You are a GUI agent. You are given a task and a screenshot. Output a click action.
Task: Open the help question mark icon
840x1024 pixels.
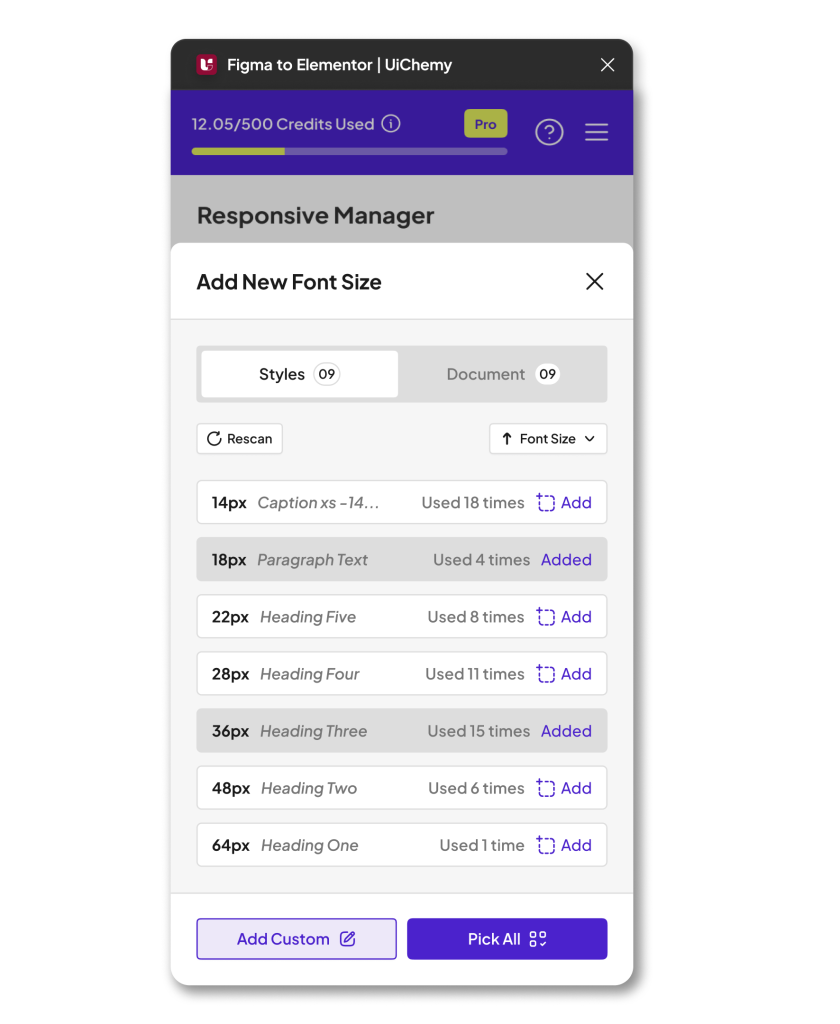(549, 132)
